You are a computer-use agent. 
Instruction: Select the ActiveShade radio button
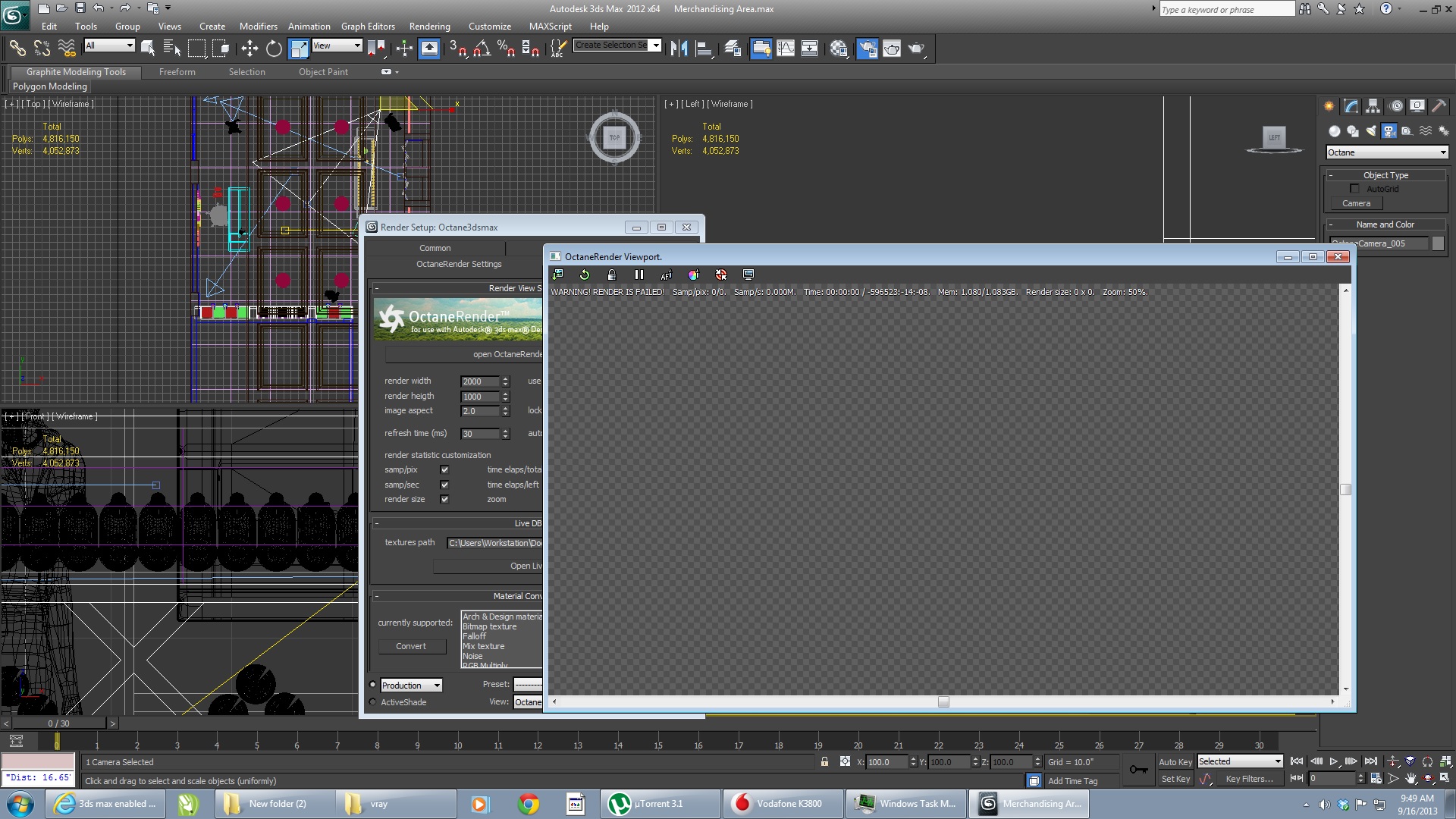pyautogui.click(x=372, y=702)
